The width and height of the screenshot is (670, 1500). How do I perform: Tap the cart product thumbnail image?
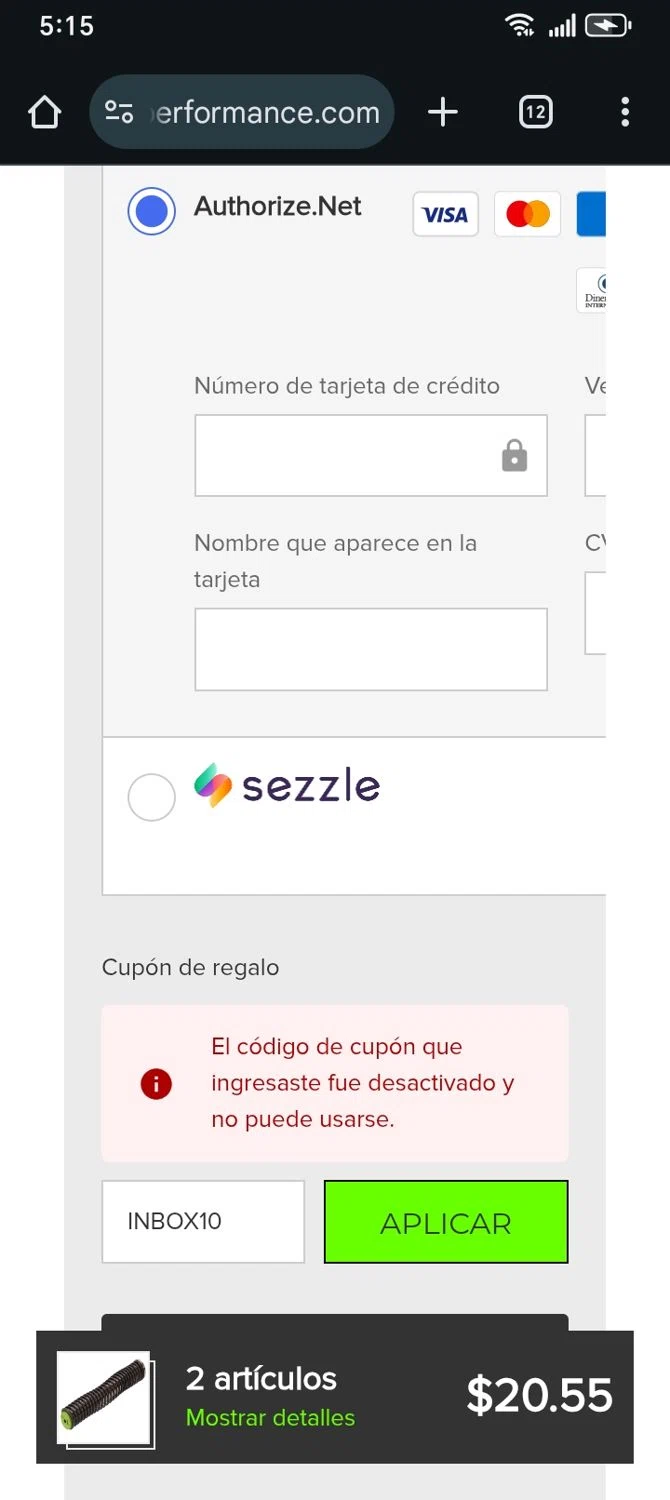tap(104, 1397)
